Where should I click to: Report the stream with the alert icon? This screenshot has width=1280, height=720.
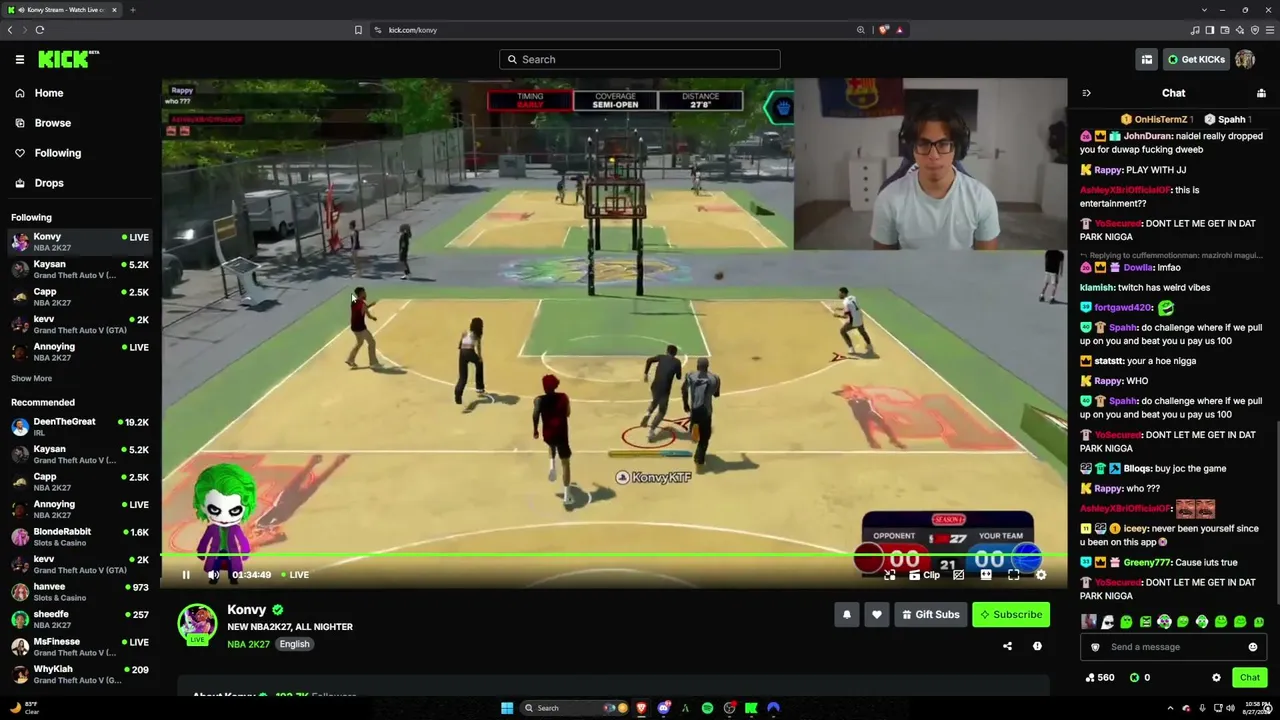tap(1037, 647)
